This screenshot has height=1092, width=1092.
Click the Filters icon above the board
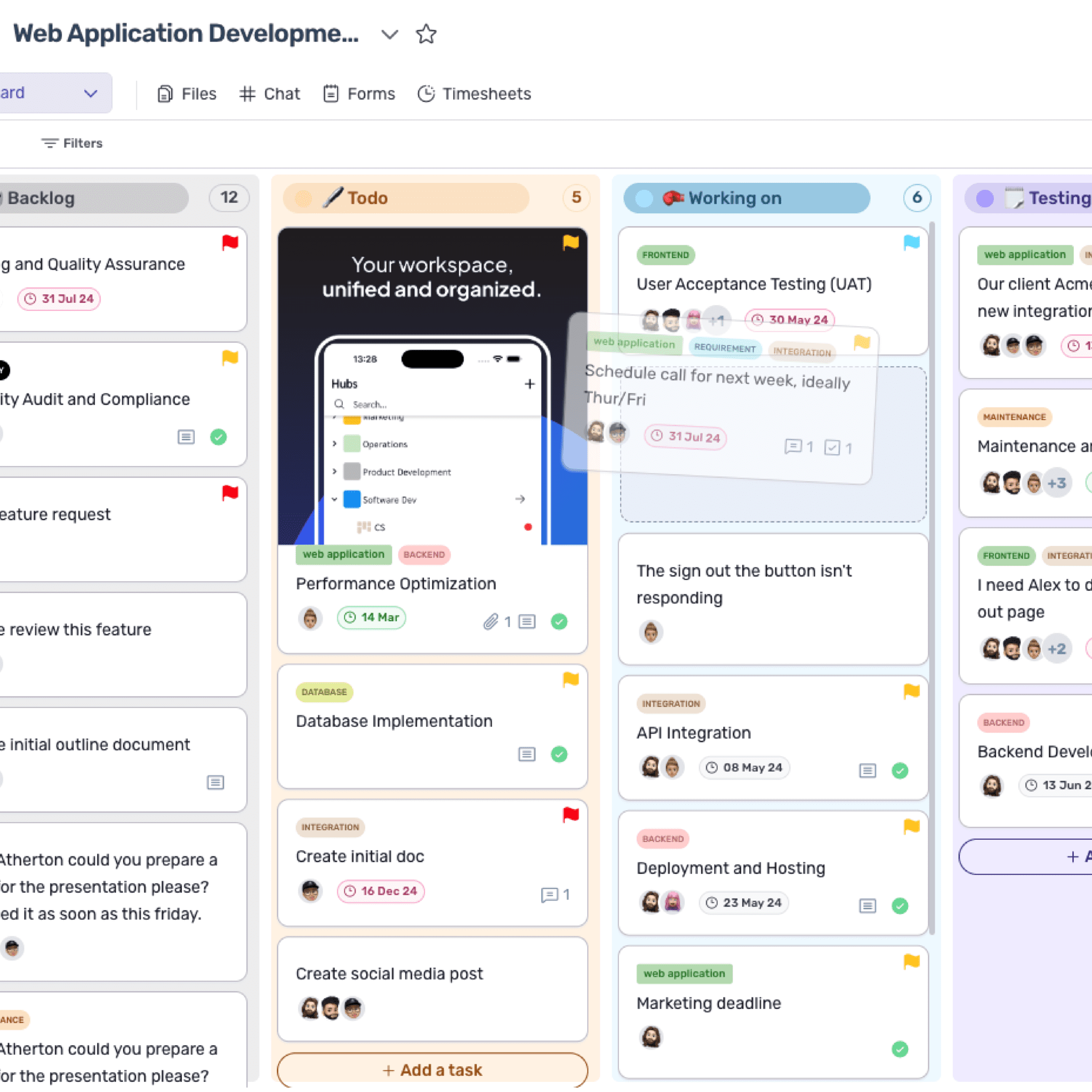(x=50, y=143)
